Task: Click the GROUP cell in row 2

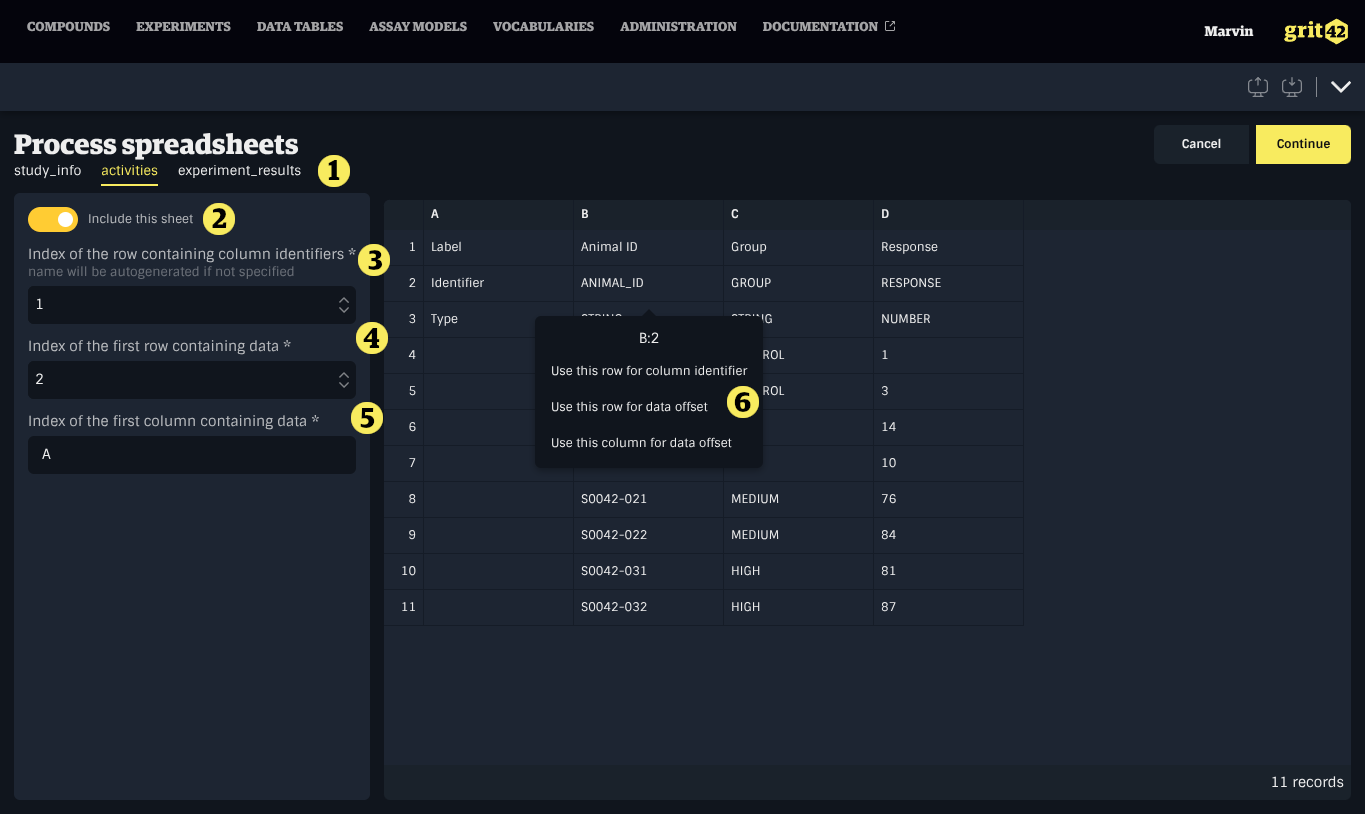Action: (799, 283)
